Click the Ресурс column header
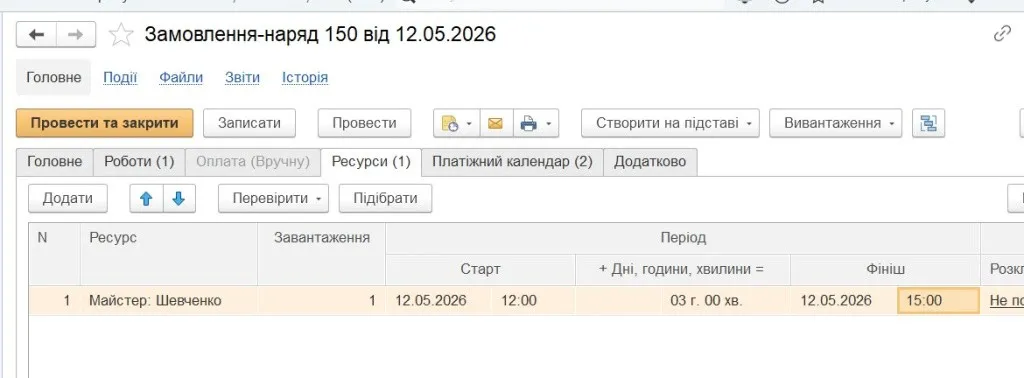Image resolution: width=1024 pixels, height=378 pixels. point(168,254)
